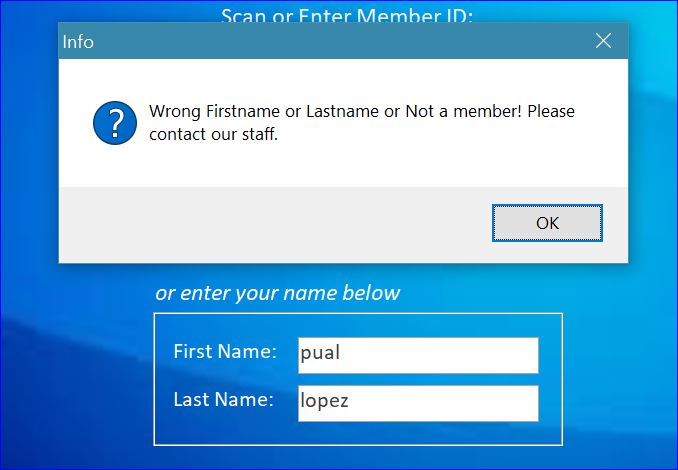The image size is (678, 470).
Task: Focus the First Name input field
Action: pyautogui.click(x=418, y=355)
